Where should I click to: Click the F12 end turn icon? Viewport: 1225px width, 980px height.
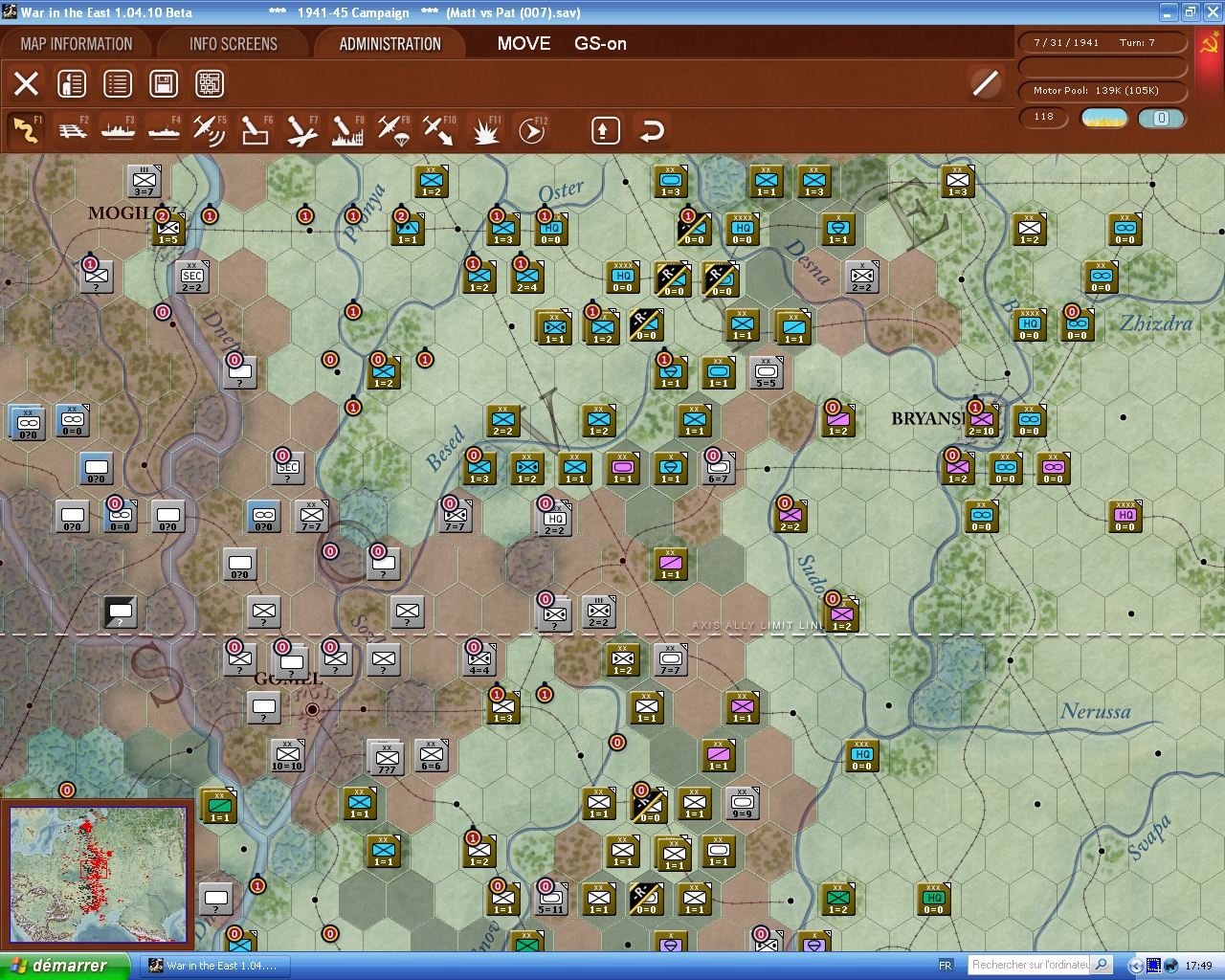[x=532, y=129]
